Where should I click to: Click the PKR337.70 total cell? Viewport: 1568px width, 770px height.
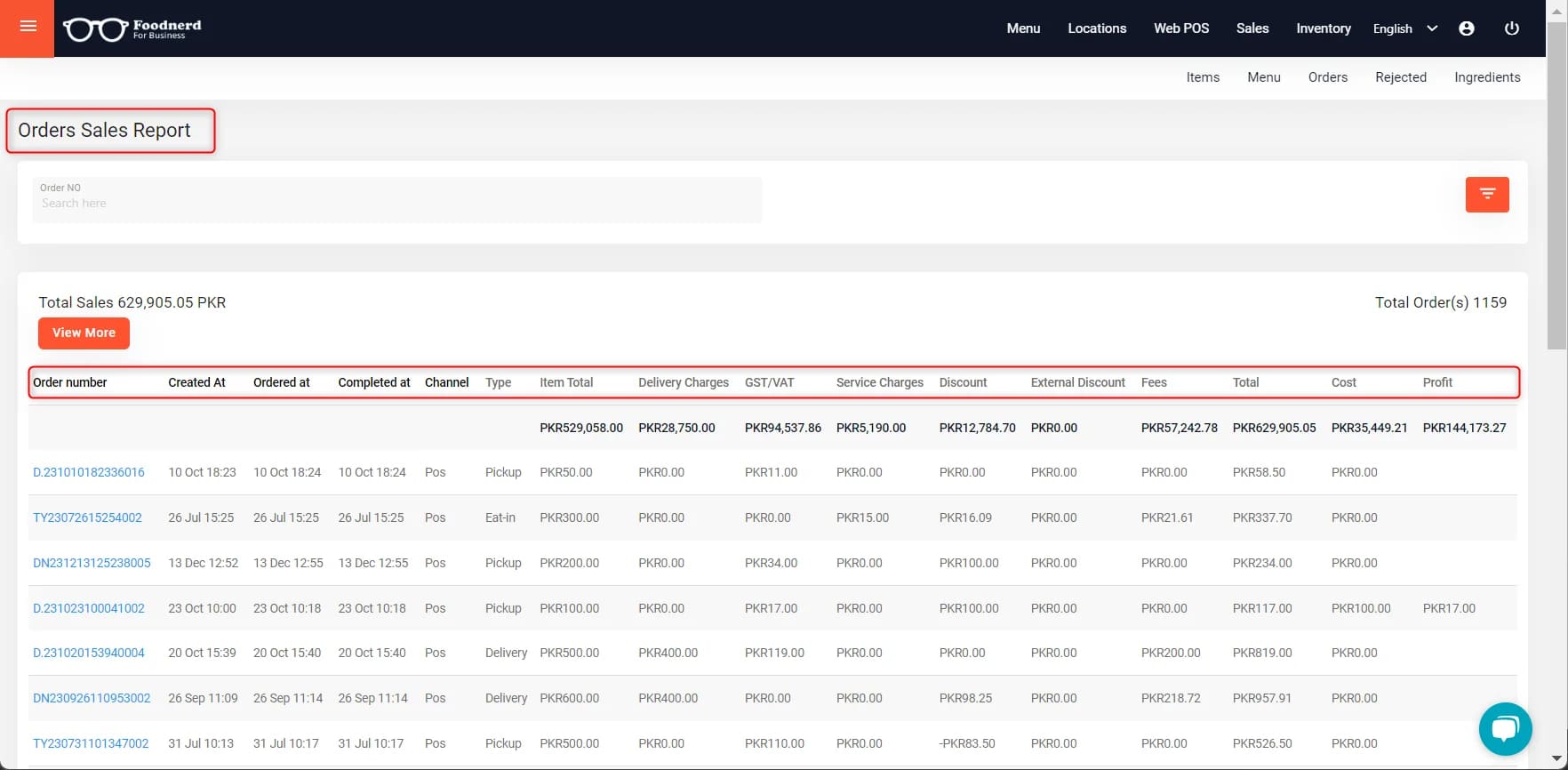pos(1262,517)
